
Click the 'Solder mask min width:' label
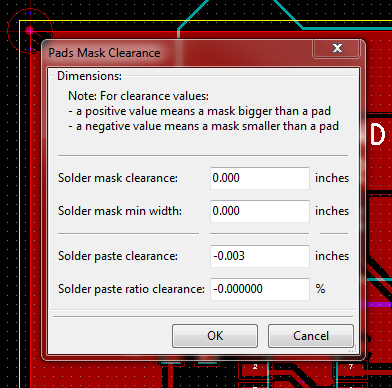(x=120, y=211)
